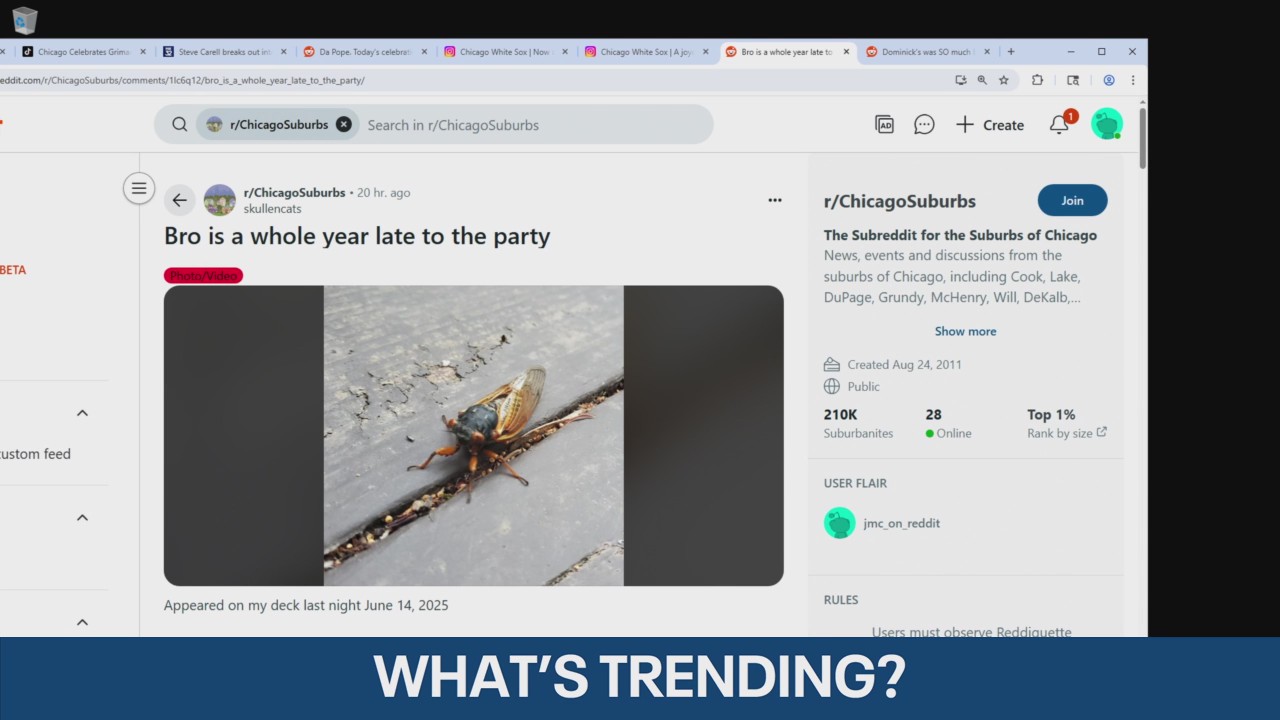Image resolution: width=1280 pixels, height=720 pixels.
Task: Remove the r/ChicagoSuburbs search filter chip
Action: (344, 124)
